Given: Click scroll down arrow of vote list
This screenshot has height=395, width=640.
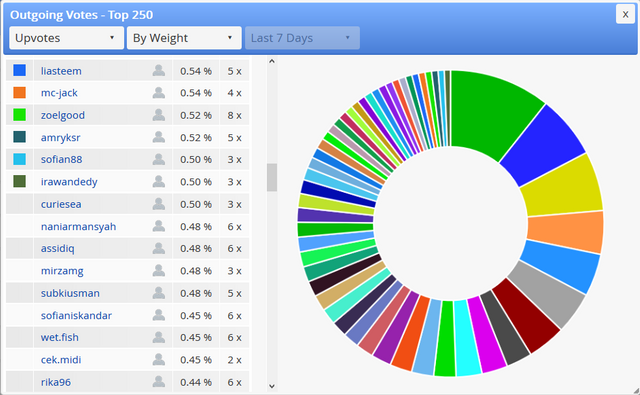Looking at the screenshot, I should pyautogui.click(x=272, y=386).
